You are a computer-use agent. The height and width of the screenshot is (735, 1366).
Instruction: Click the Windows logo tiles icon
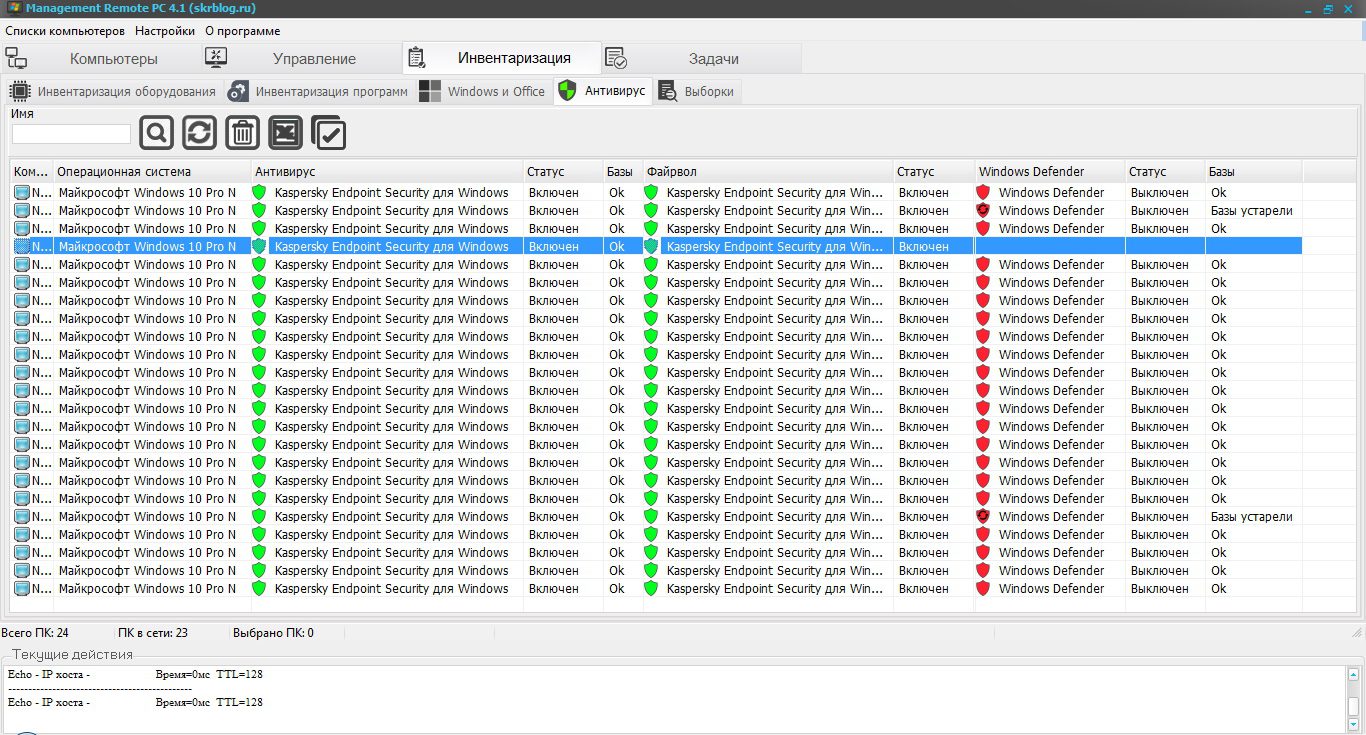pos(430,91)
